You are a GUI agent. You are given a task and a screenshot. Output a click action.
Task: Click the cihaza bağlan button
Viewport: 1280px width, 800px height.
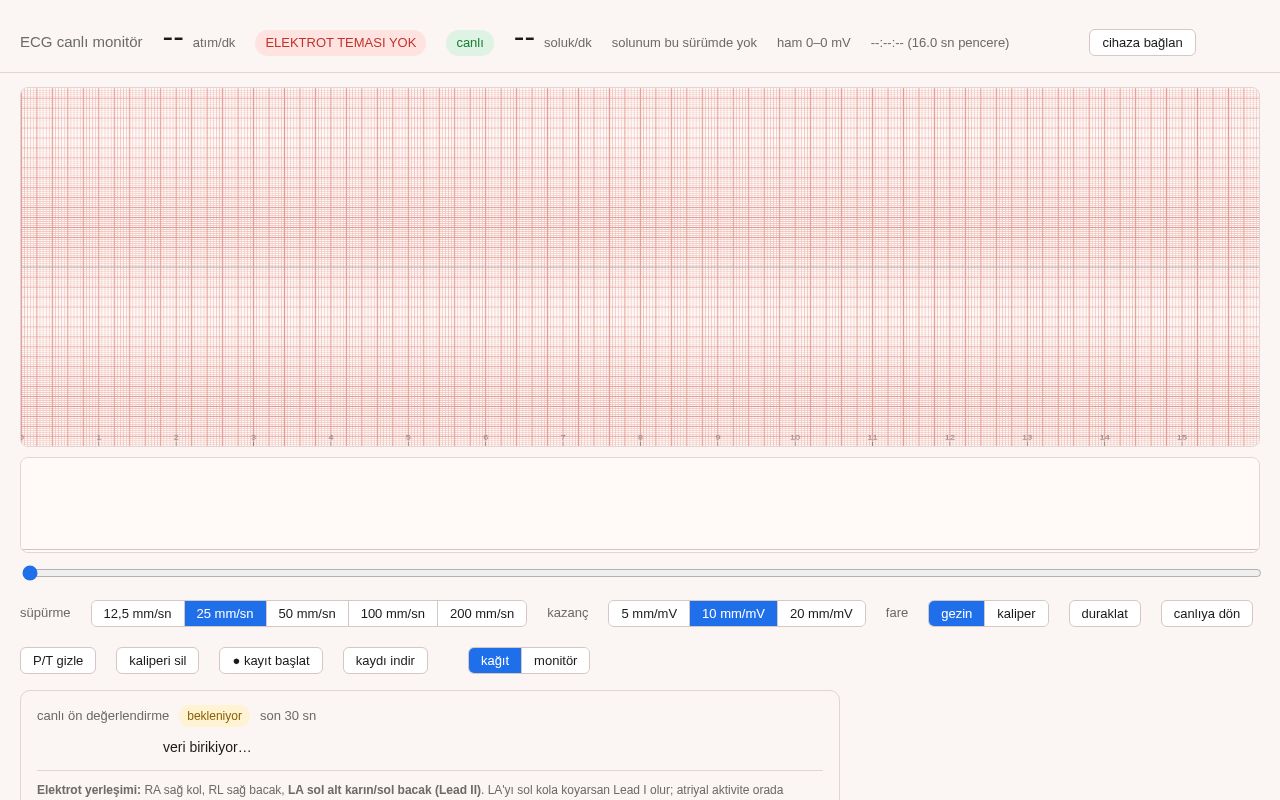pos(1142,42)
